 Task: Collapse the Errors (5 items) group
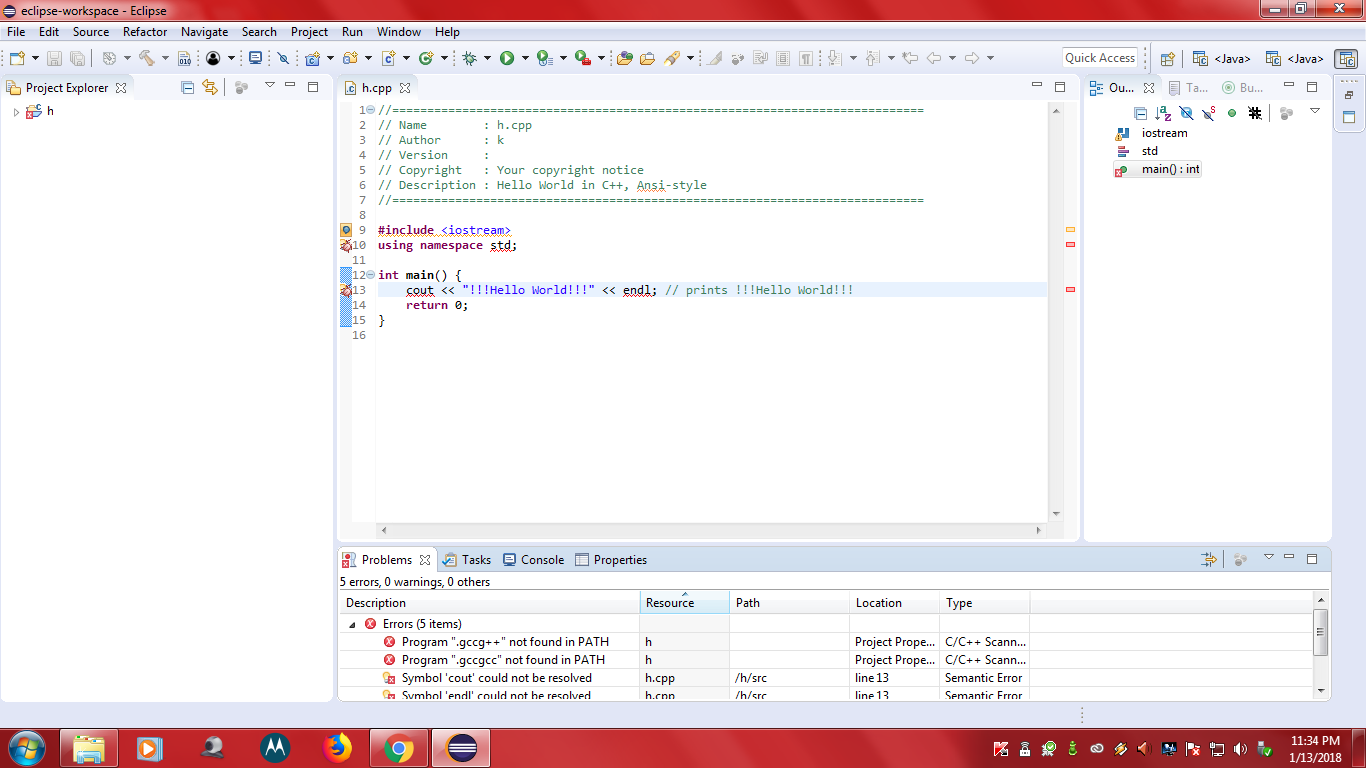click(x=352, y=624)
